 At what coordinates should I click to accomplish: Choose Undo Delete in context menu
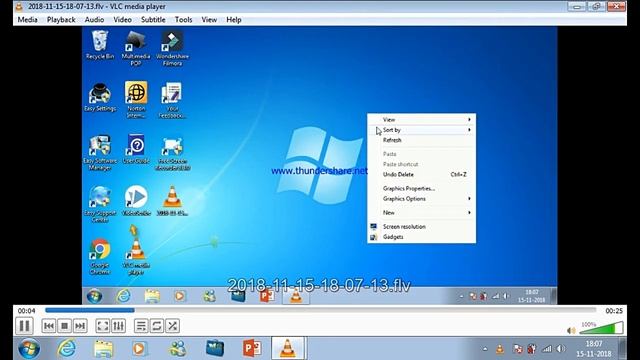click(x=422, y=174)
